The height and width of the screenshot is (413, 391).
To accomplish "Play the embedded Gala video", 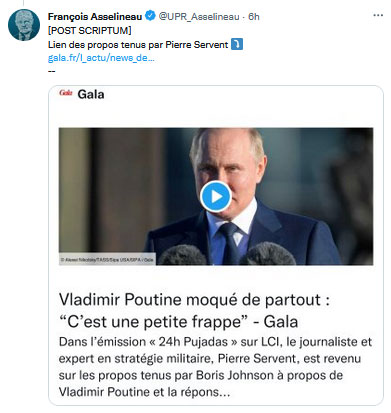I will pyautogui.click(x=216, y=196).
